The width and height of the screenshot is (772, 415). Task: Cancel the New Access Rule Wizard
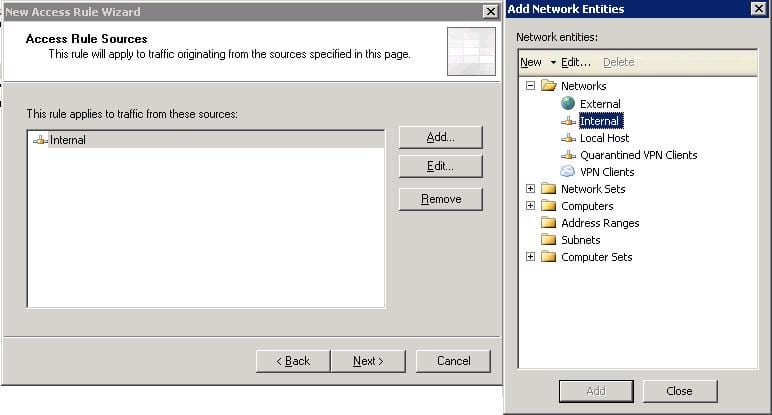tap(453, 361)
